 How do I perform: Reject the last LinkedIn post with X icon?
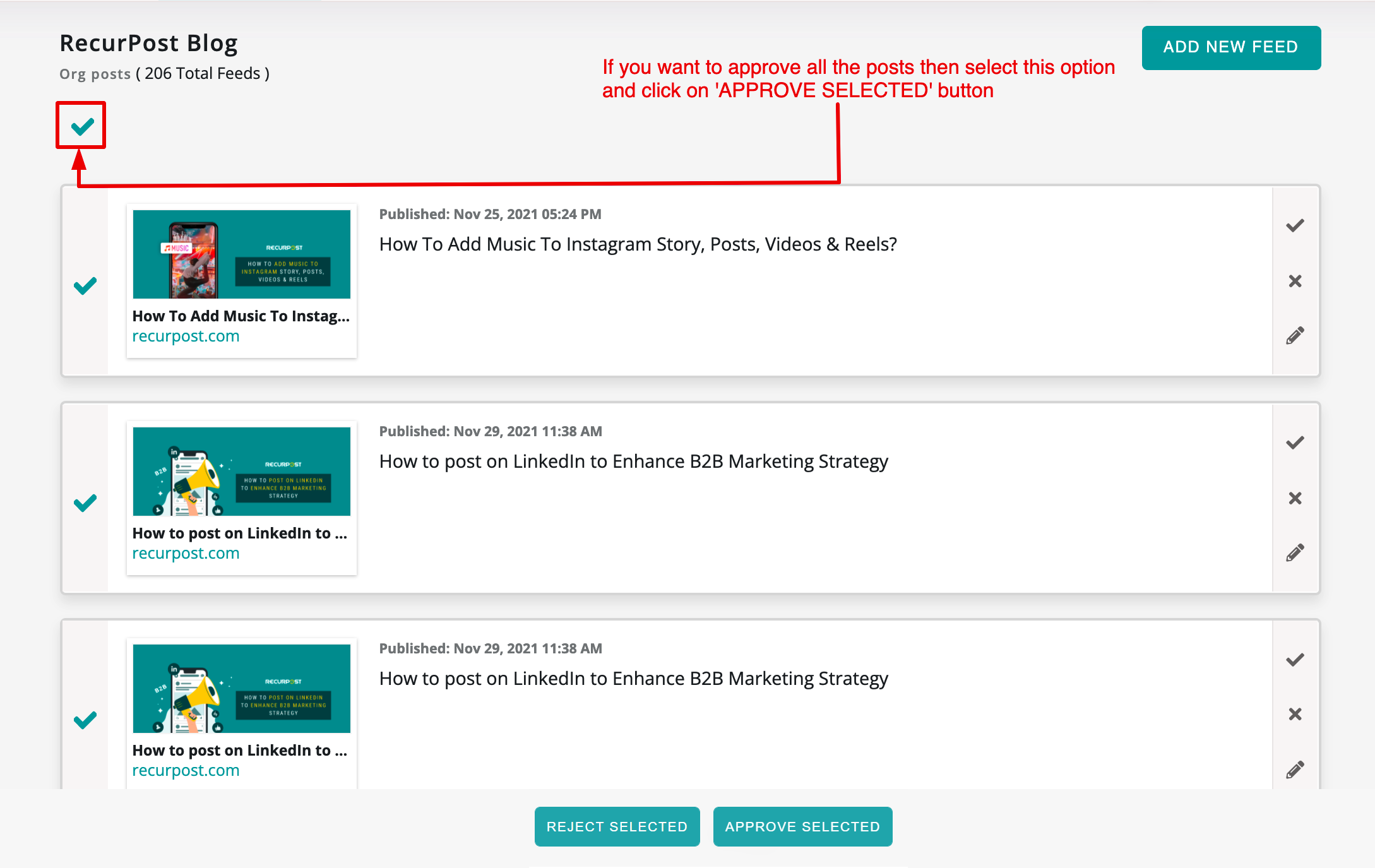click(x=1295, y=714)
